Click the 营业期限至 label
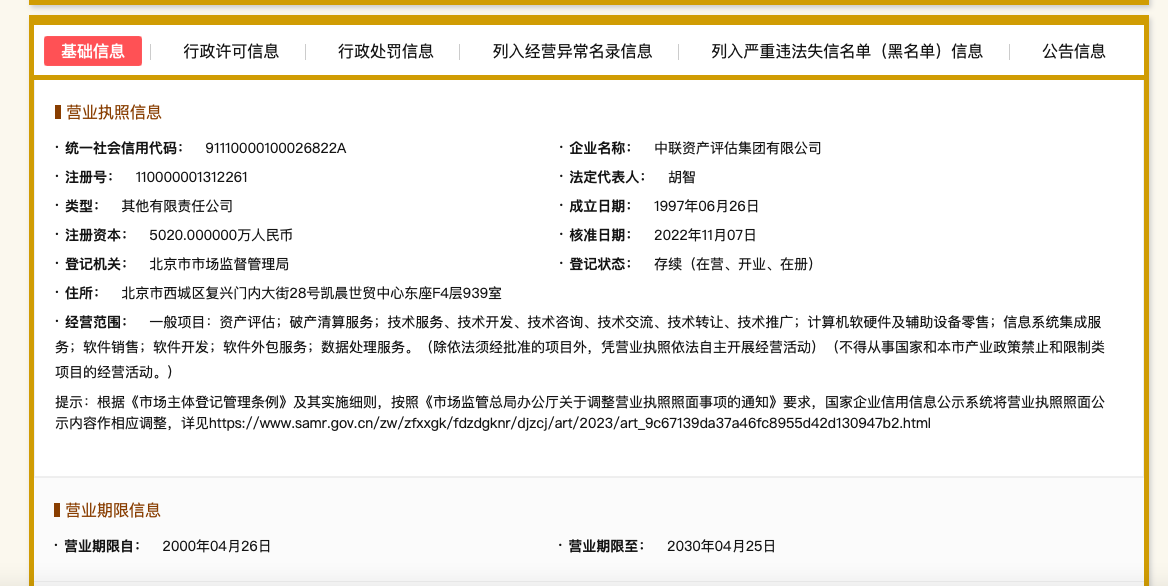Image resolution: width=1168 pixels, height=586 pixels. pos(607,546)
